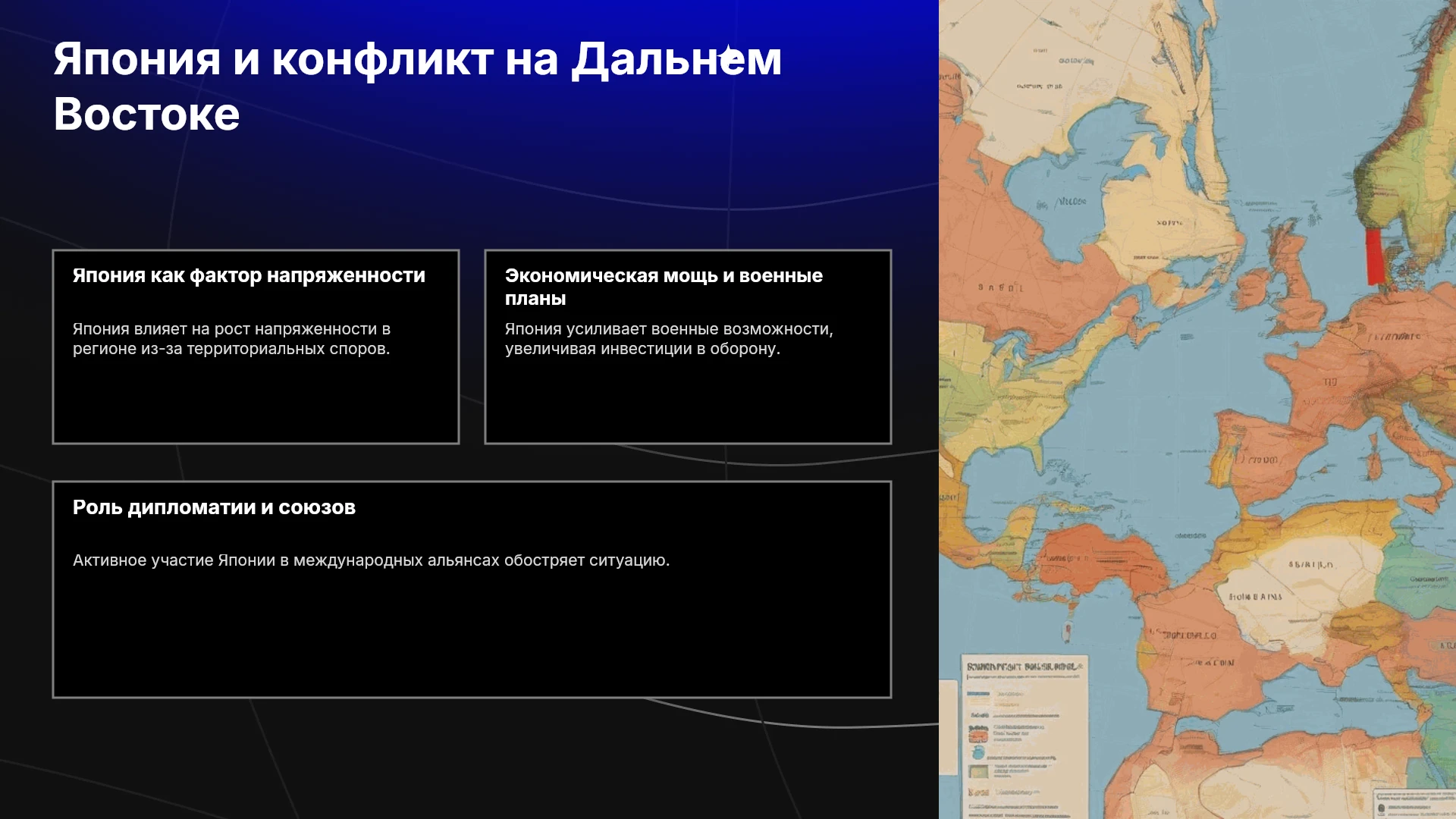Select text about инвестиции в оборону
The height and width of the screenshot is (819, 1456).
[669, 339]
